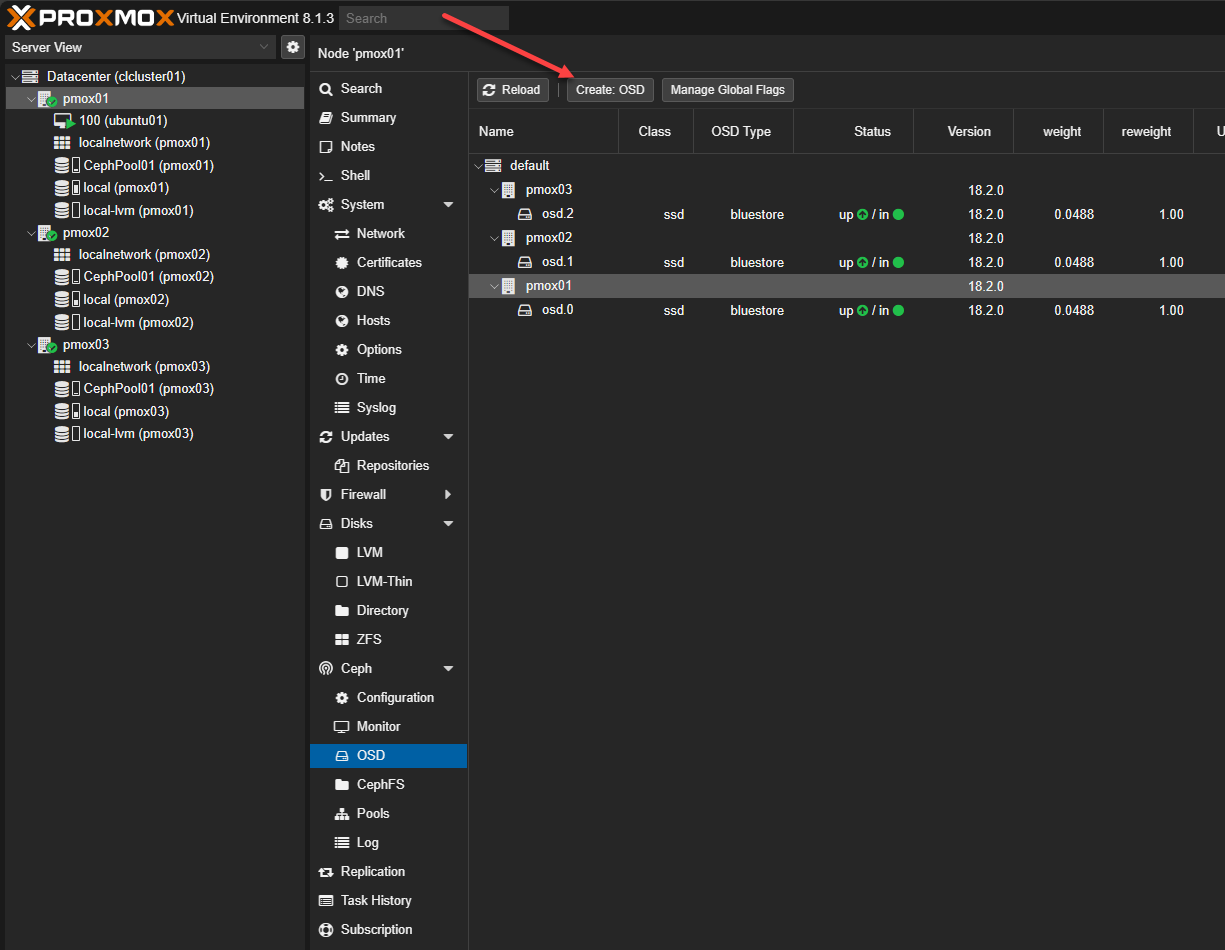The height and width of the screenshot is (950, 1225).
Task: Go to the Shell menu entry
Action: pyautogui.click(x=355, y=176)
